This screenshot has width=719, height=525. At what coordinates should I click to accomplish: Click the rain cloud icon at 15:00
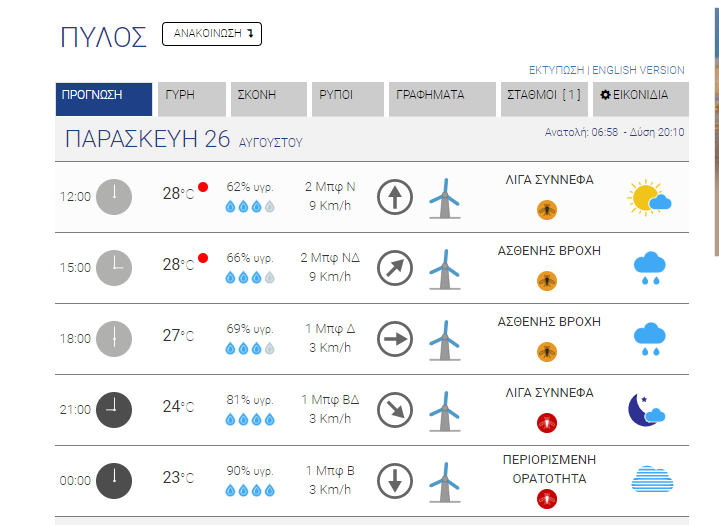[649, 268]
